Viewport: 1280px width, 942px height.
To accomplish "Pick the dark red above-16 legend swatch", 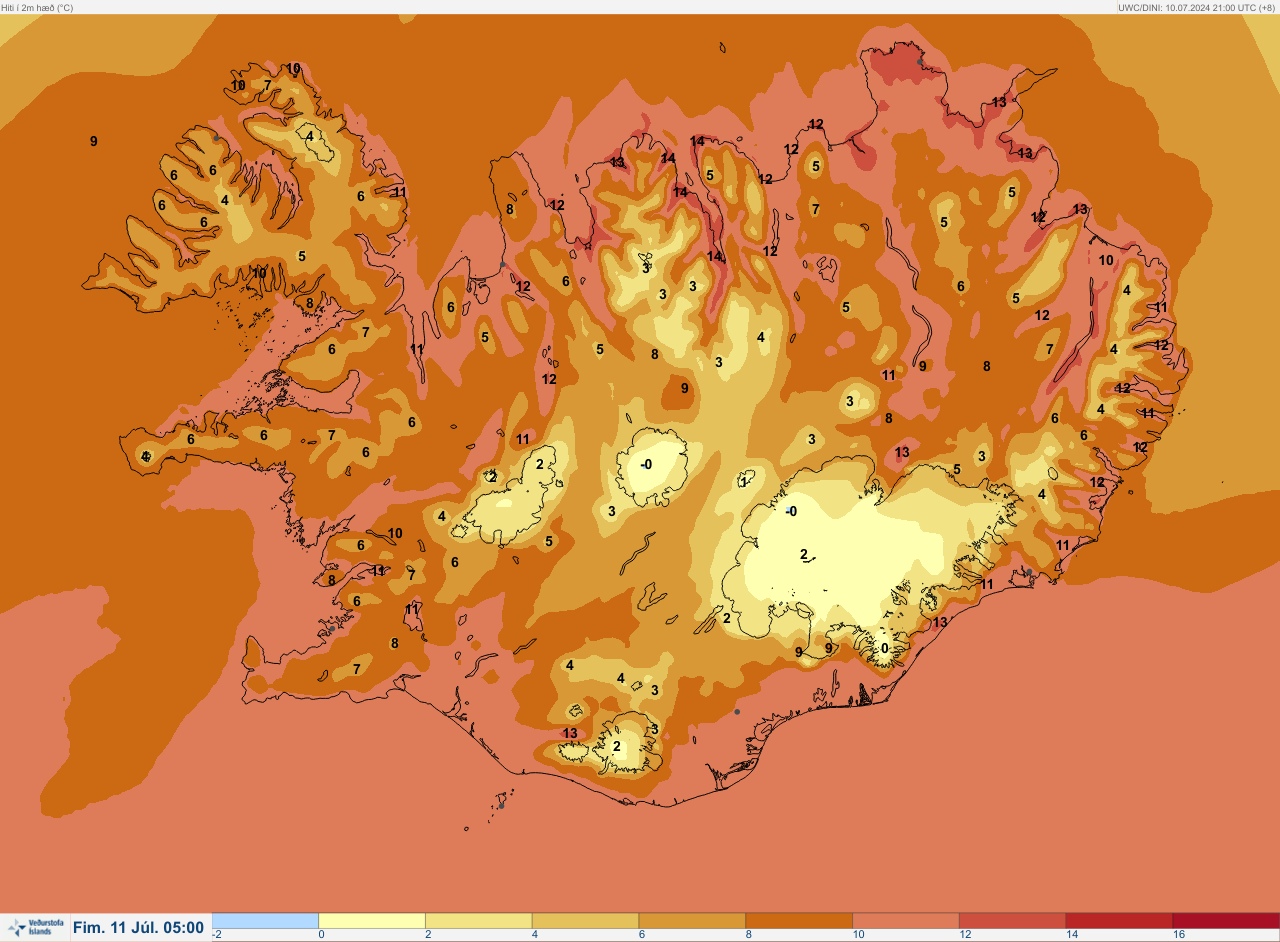I will 1226,920.
